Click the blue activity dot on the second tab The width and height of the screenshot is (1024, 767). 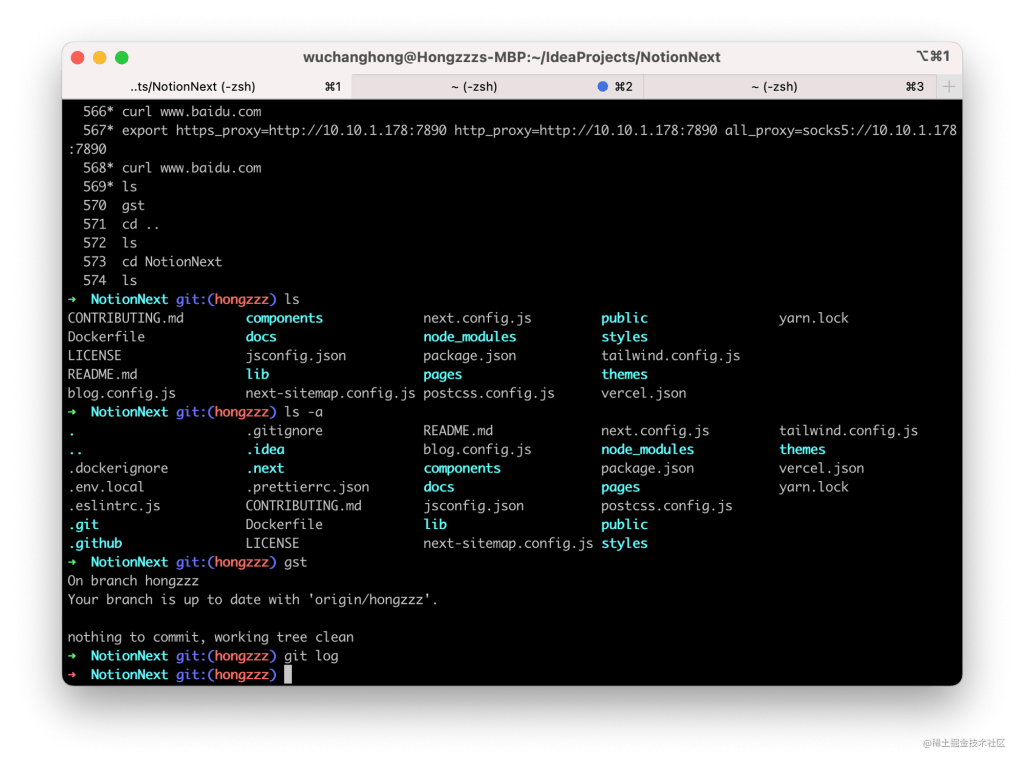602,87
